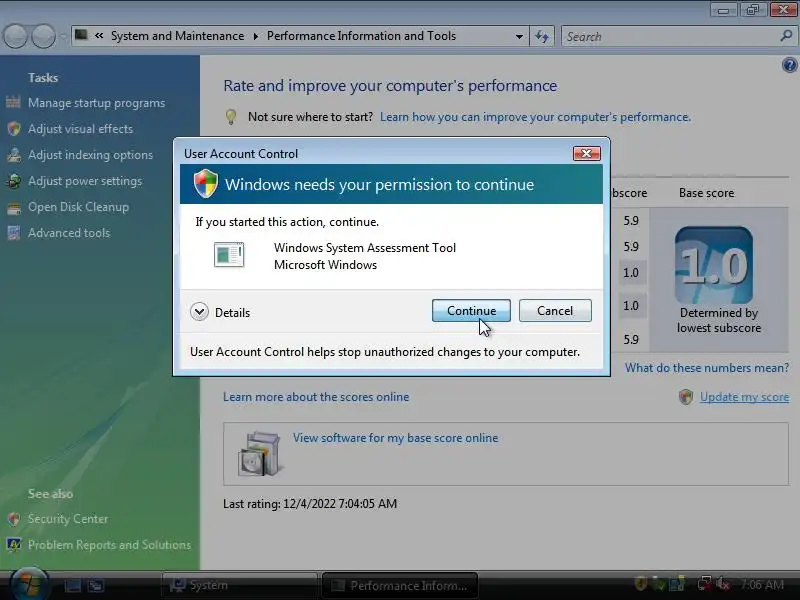This screenshot has height=600, width=800.
Task: Click the UAC security shield icon
Action: tap(206, 183)
